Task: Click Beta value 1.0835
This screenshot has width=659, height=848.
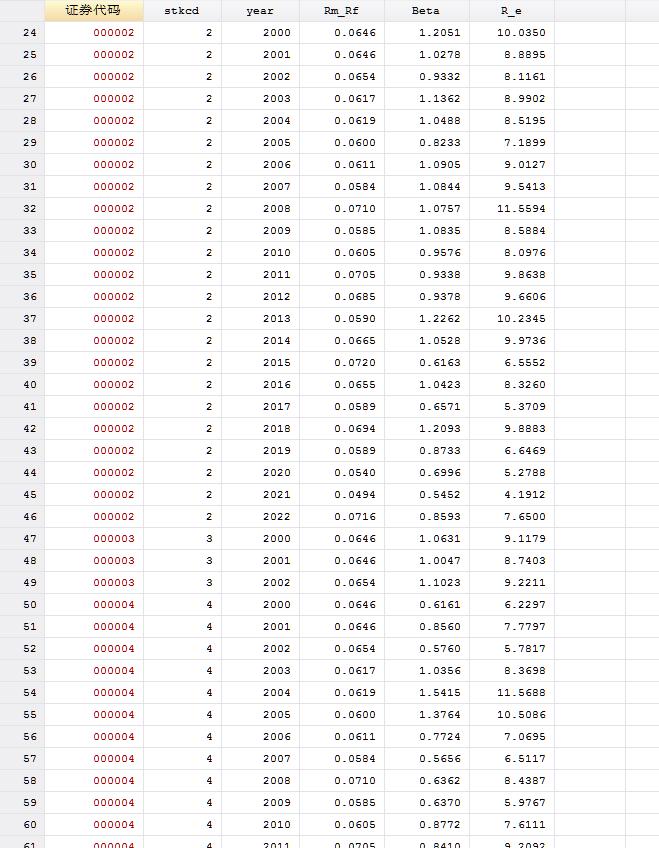Action: (x=440, y=231)
